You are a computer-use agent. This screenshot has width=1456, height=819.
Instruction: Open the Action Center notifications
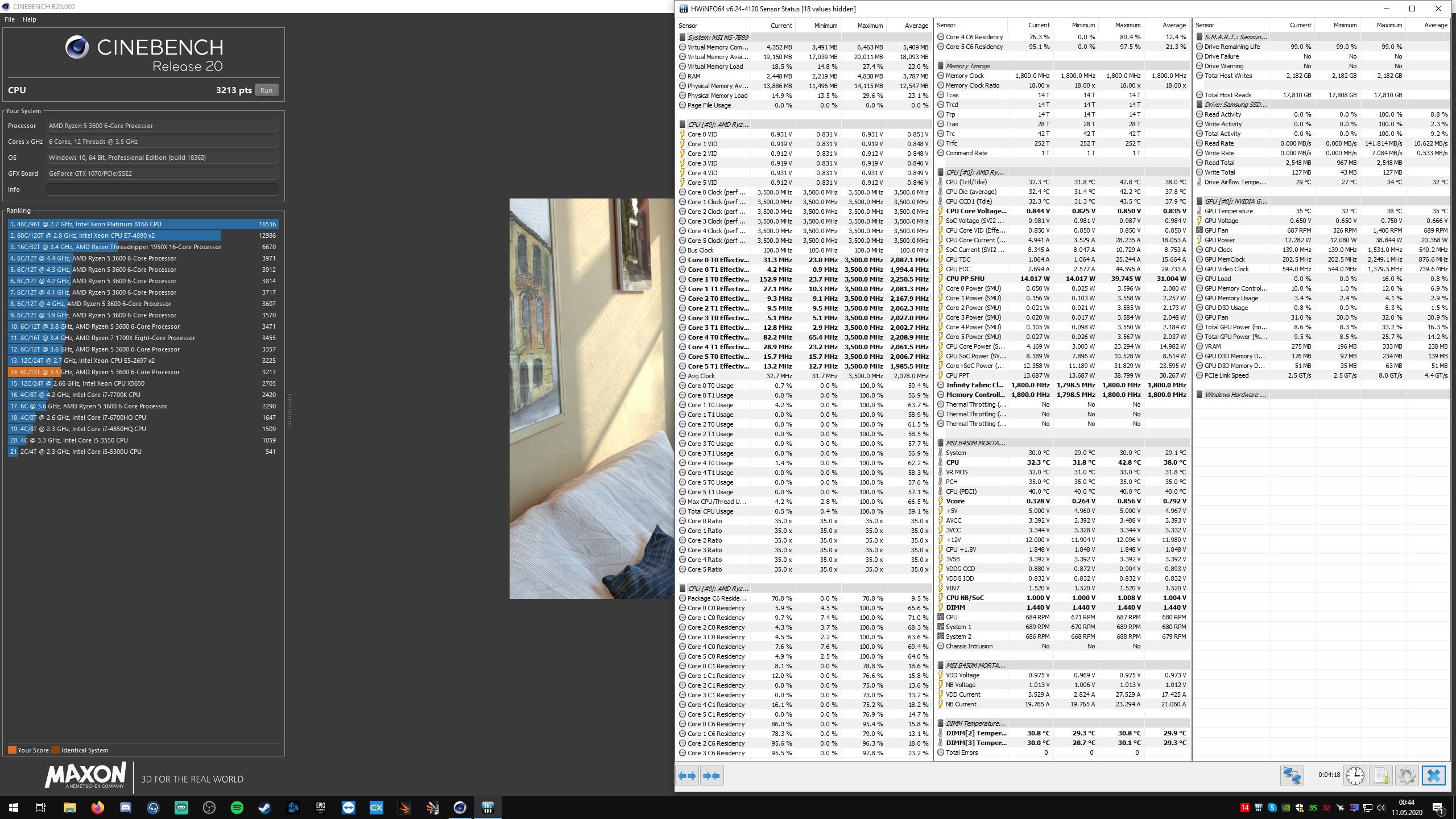1438,808
